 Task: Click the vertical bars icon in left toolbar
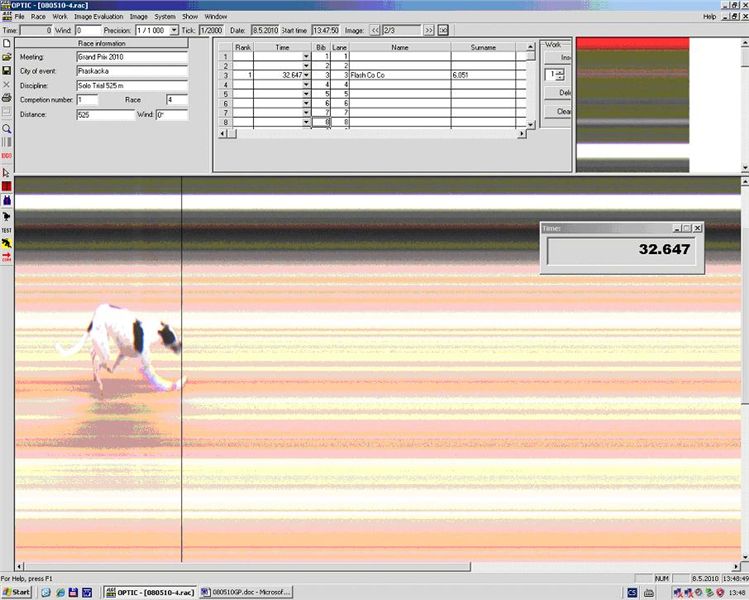(7, 142)
